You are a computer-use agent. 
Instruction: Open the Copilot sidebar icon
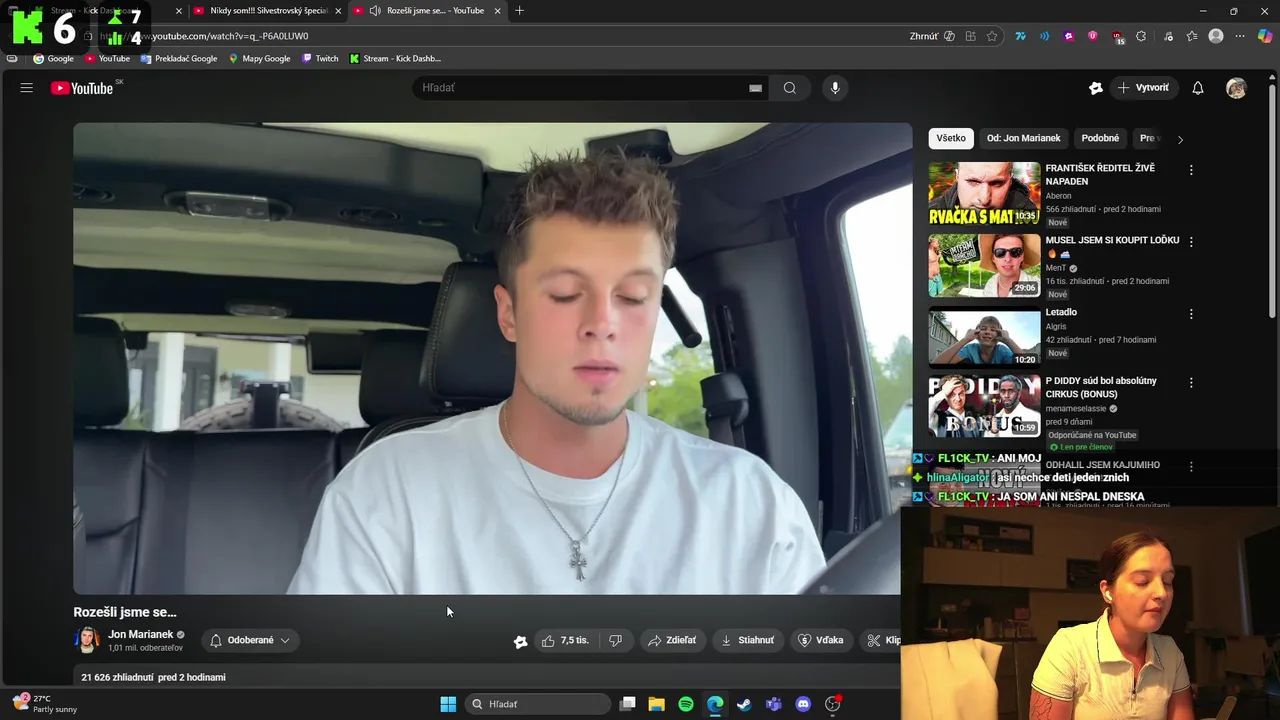tap(1265, 36)
